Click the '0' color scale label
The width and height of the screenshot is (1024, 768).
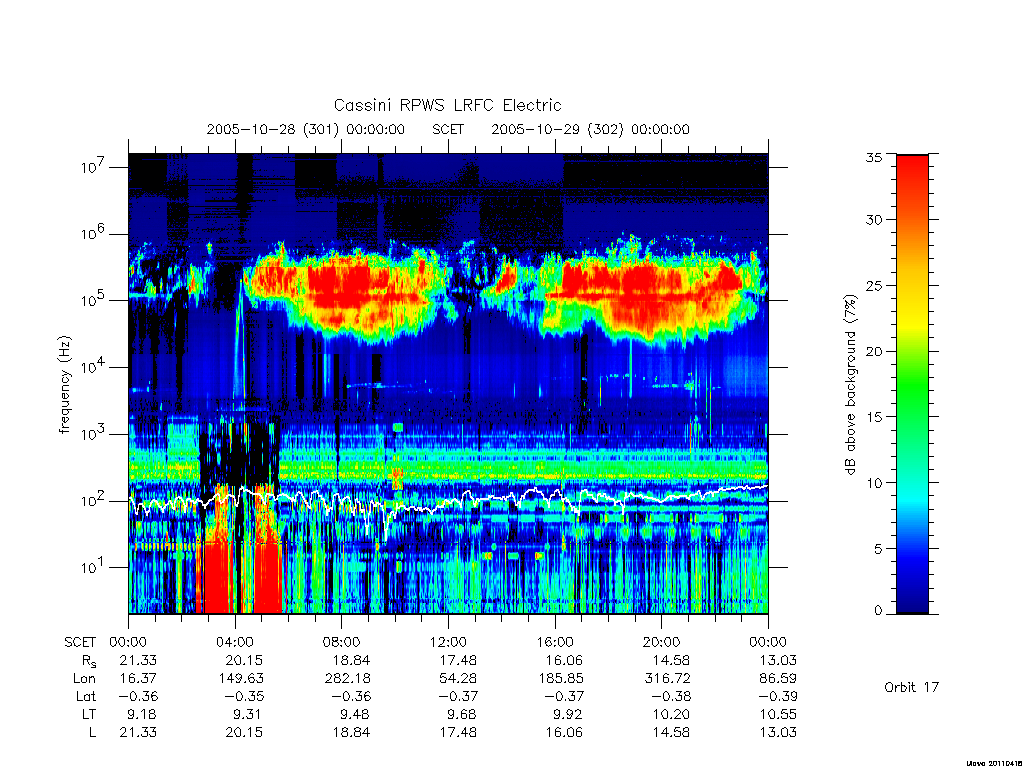click(x=878, y=611)
